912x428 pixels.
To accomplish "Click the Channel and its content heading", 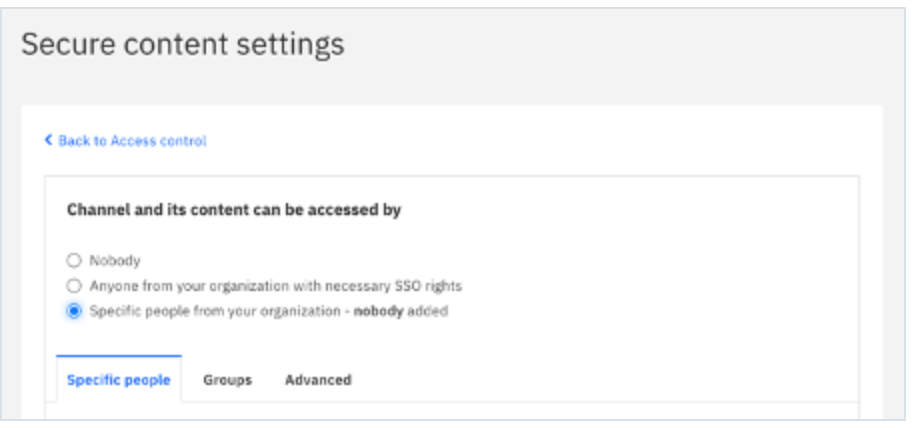I will [234, 209].
